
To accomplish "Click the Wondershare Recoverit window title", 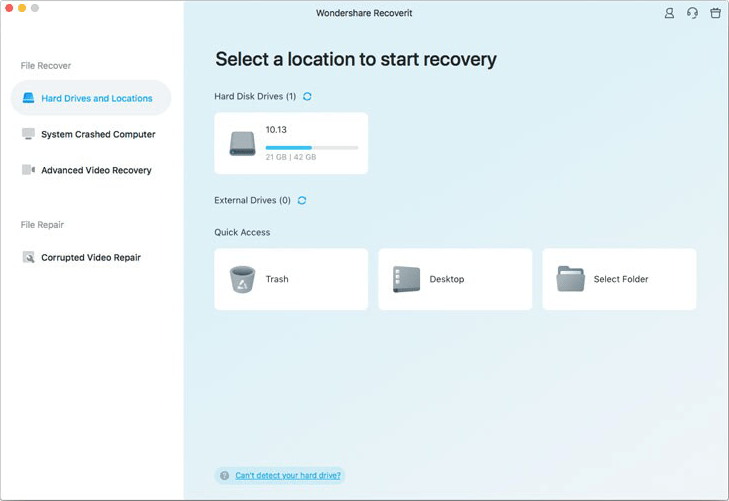I will 364,13.
